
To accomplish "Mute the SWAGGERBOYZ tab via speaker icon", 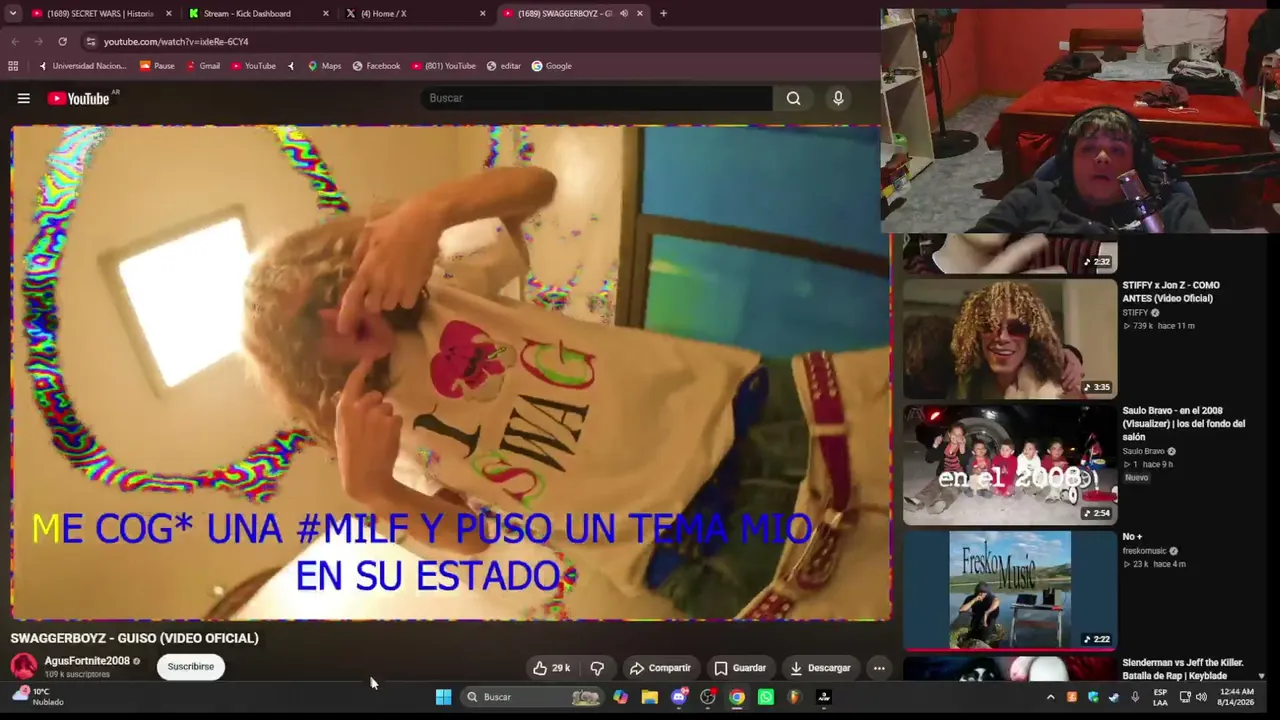I will (x=624, y=13).
